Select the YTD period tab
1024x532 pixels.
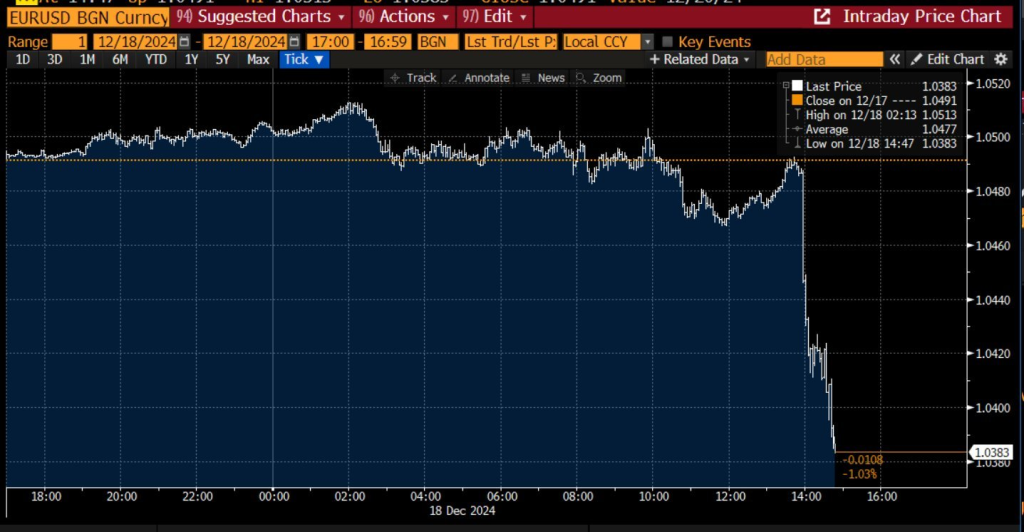coord(155,59)
